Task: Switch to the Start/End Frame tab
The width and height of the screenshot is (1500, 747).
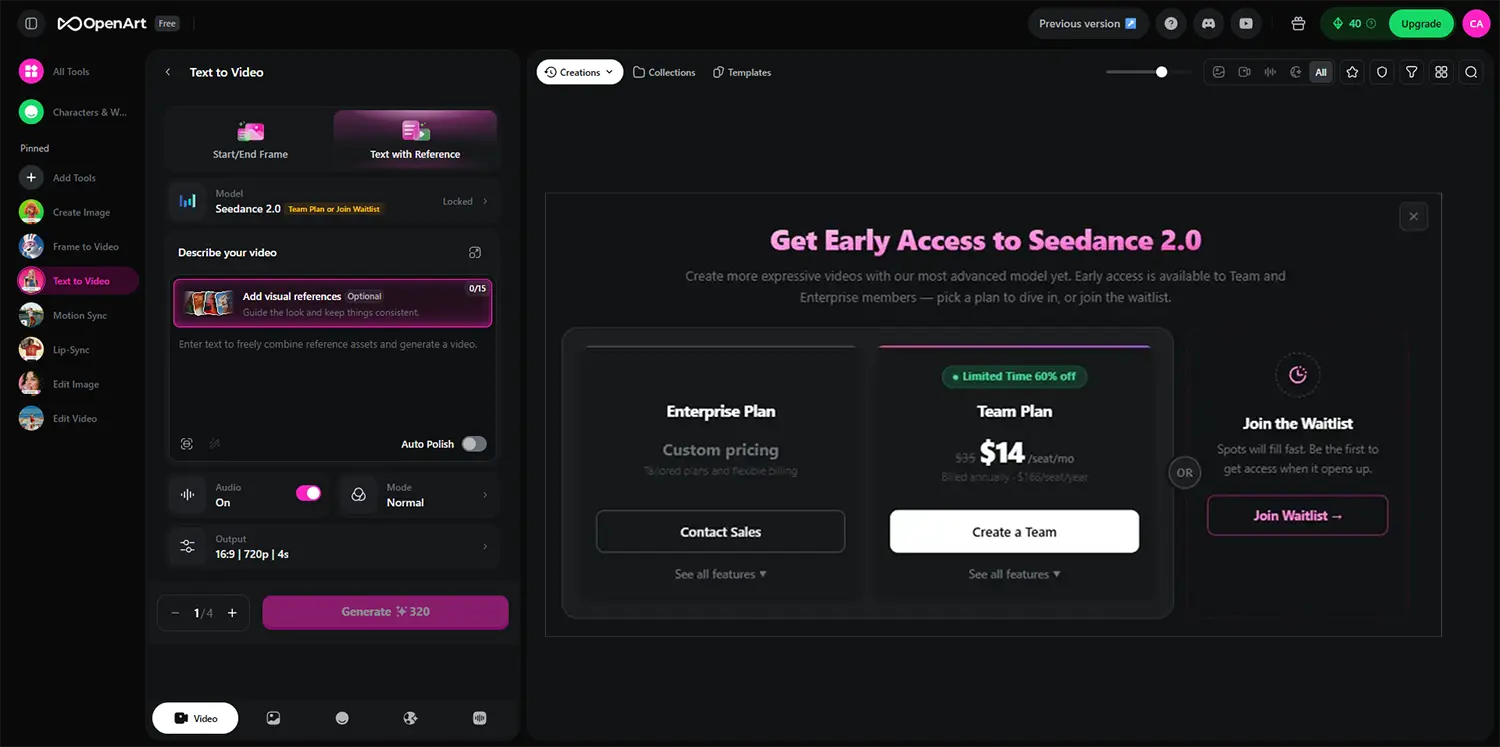Action: 250,140
